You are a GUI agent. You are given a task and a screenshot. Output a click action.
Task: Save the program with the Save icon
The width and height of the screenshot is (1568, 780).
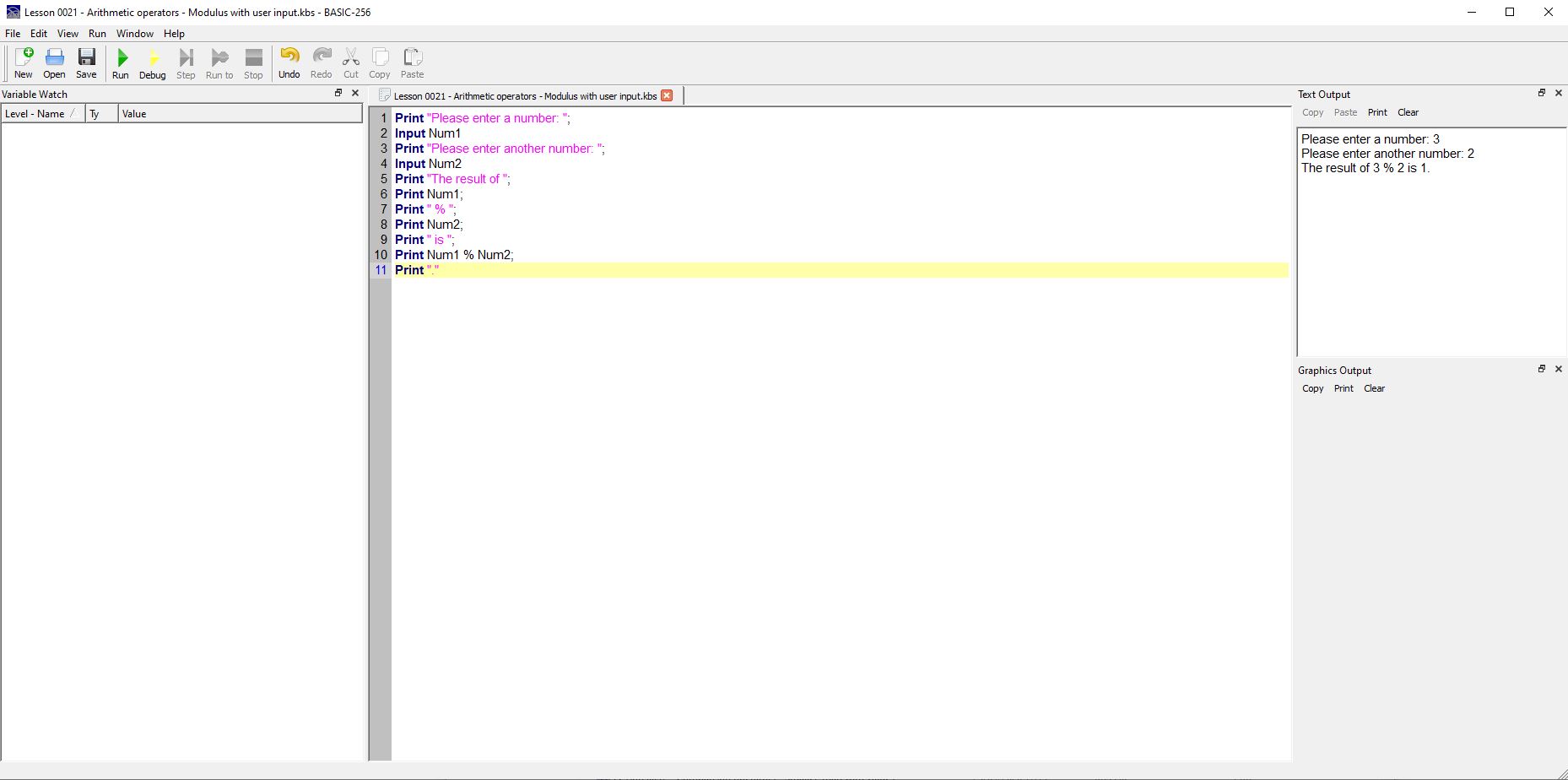click(86, 63)
